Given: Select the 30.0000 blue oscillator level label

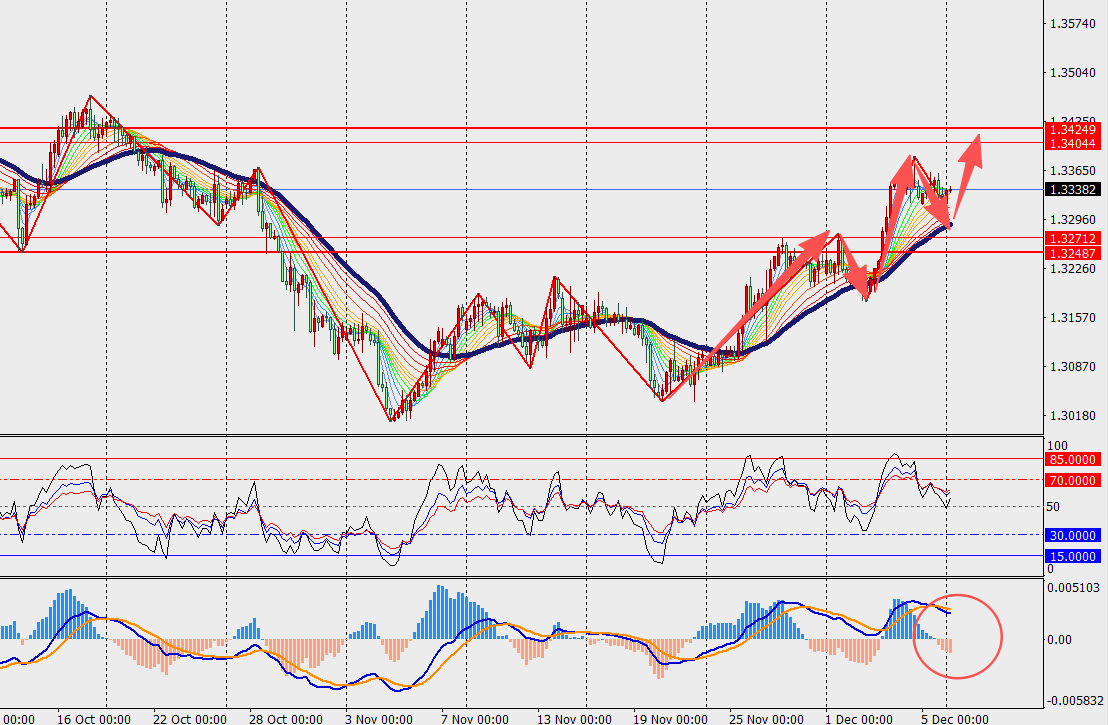Looking at the screenshot, I should coord(1072,535).
